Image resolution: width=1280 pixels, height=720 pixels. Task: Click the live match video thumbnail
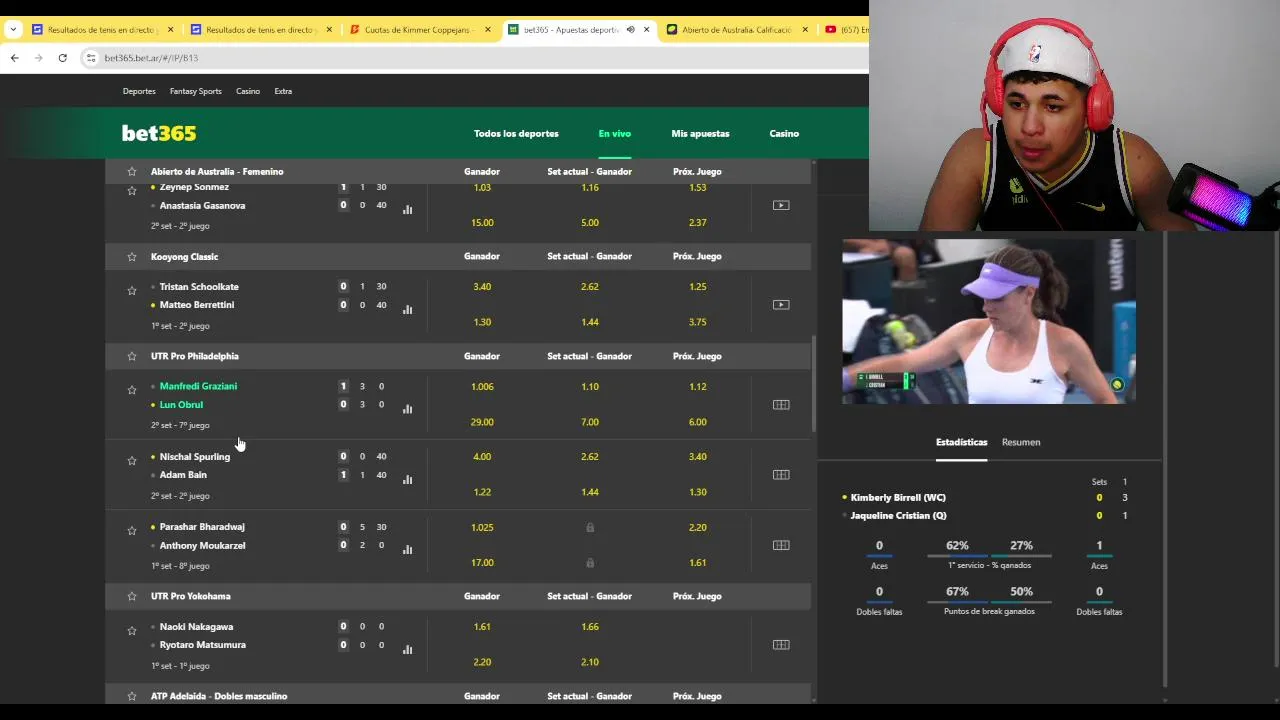click(x=989, y=321)
